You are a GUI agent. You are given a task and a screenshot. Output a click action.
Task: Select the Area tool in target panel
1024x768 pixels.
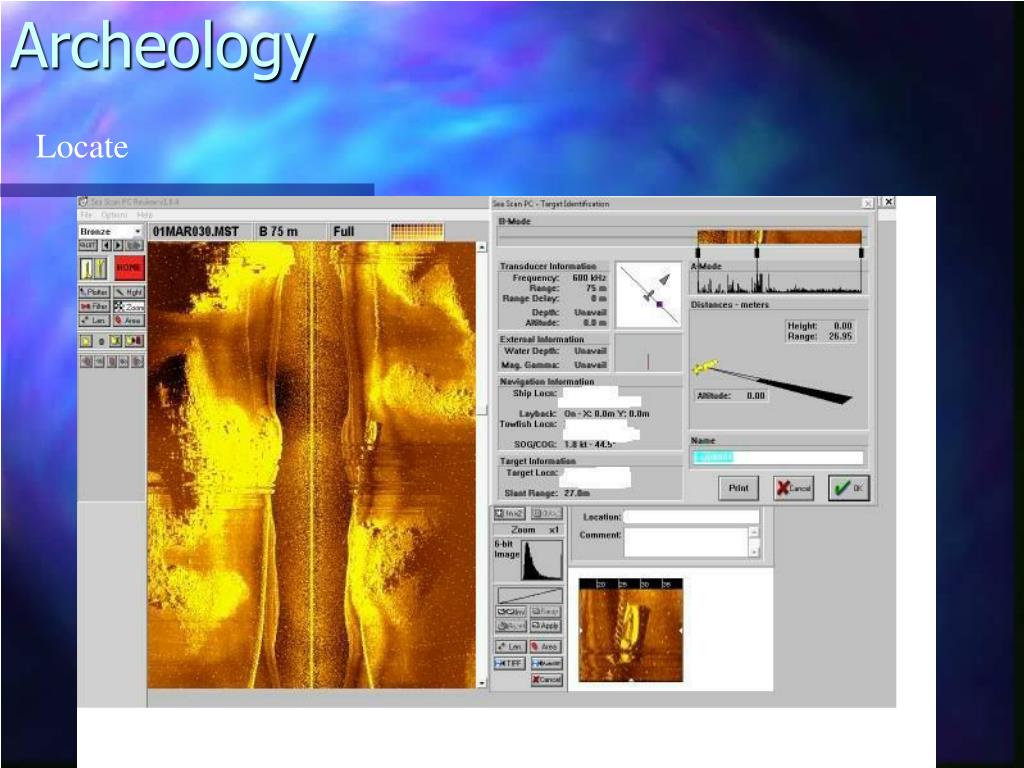545,647
